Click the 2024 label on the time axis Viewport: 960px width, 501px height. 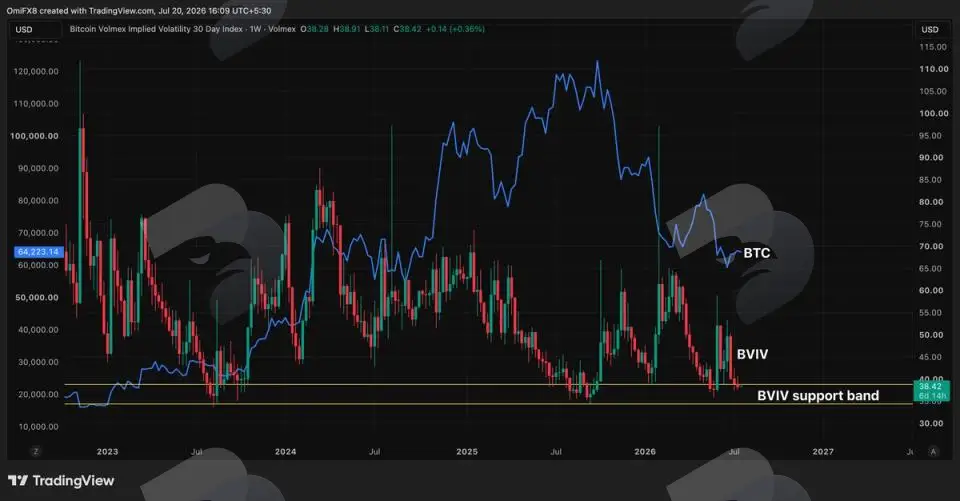[x=285, y=451]
